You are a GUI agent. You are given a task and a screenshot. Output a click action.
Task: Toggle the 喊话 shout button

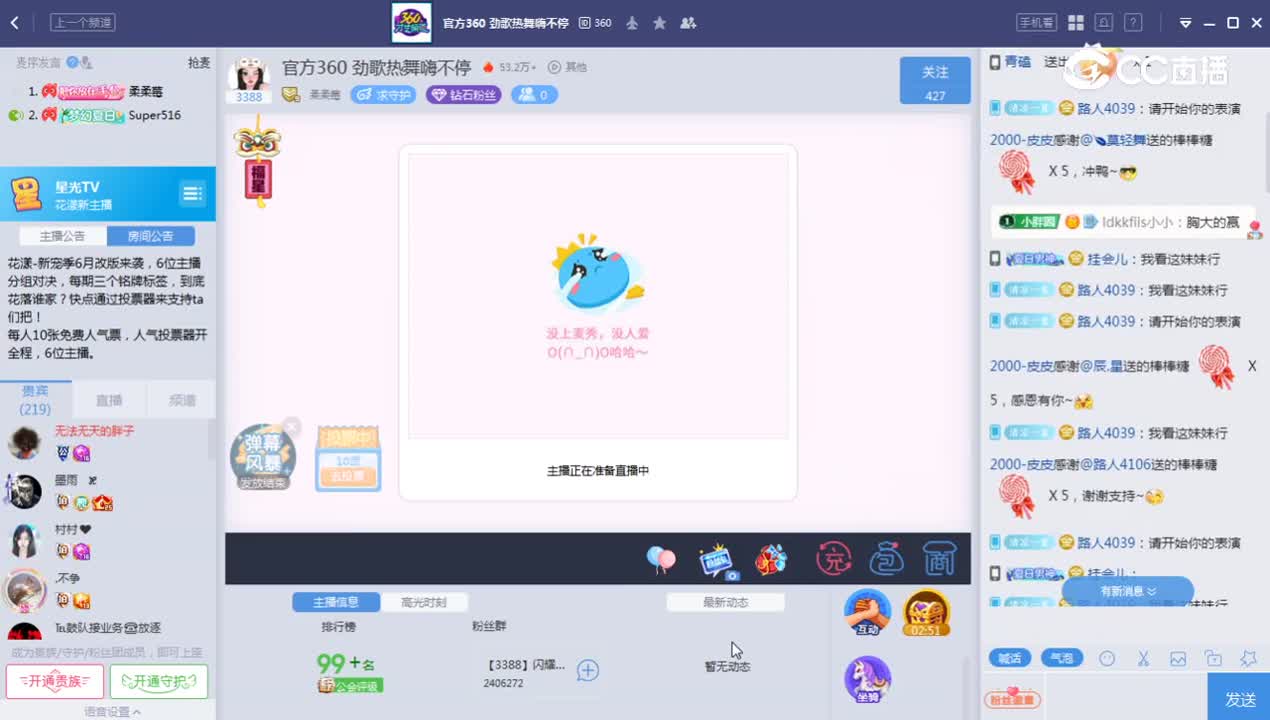(1010, 658)
